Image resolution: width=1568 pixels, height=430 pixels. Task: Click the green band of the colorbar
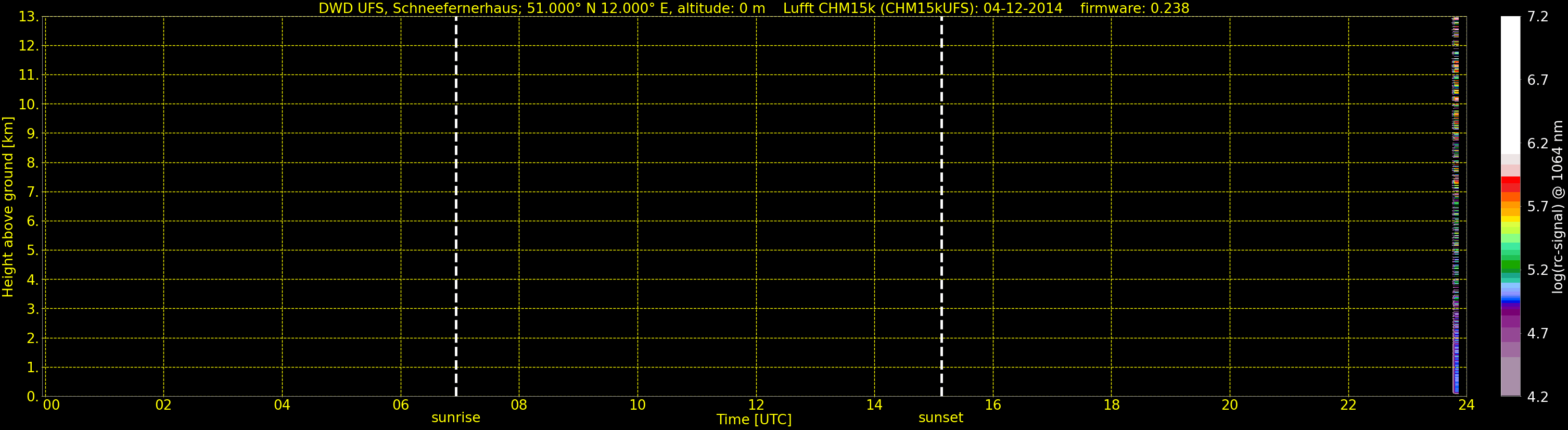coord(1510,265)
